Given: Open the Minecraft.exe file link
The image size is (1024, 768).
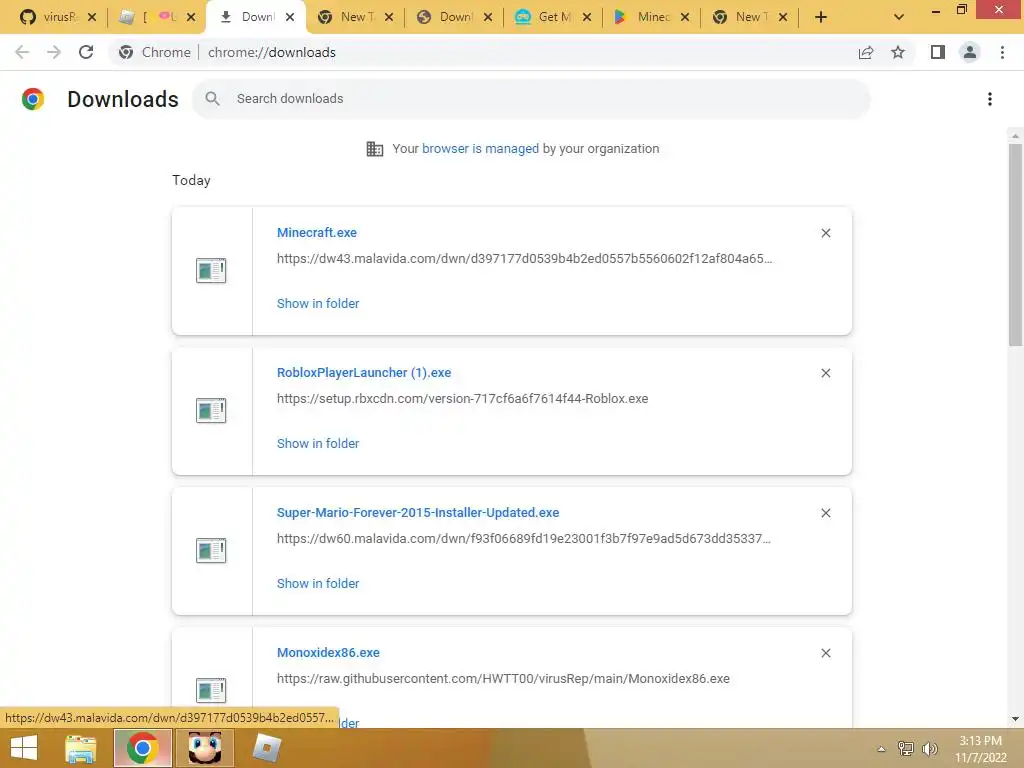Looking at the screenshot, I should click(317, 232).
